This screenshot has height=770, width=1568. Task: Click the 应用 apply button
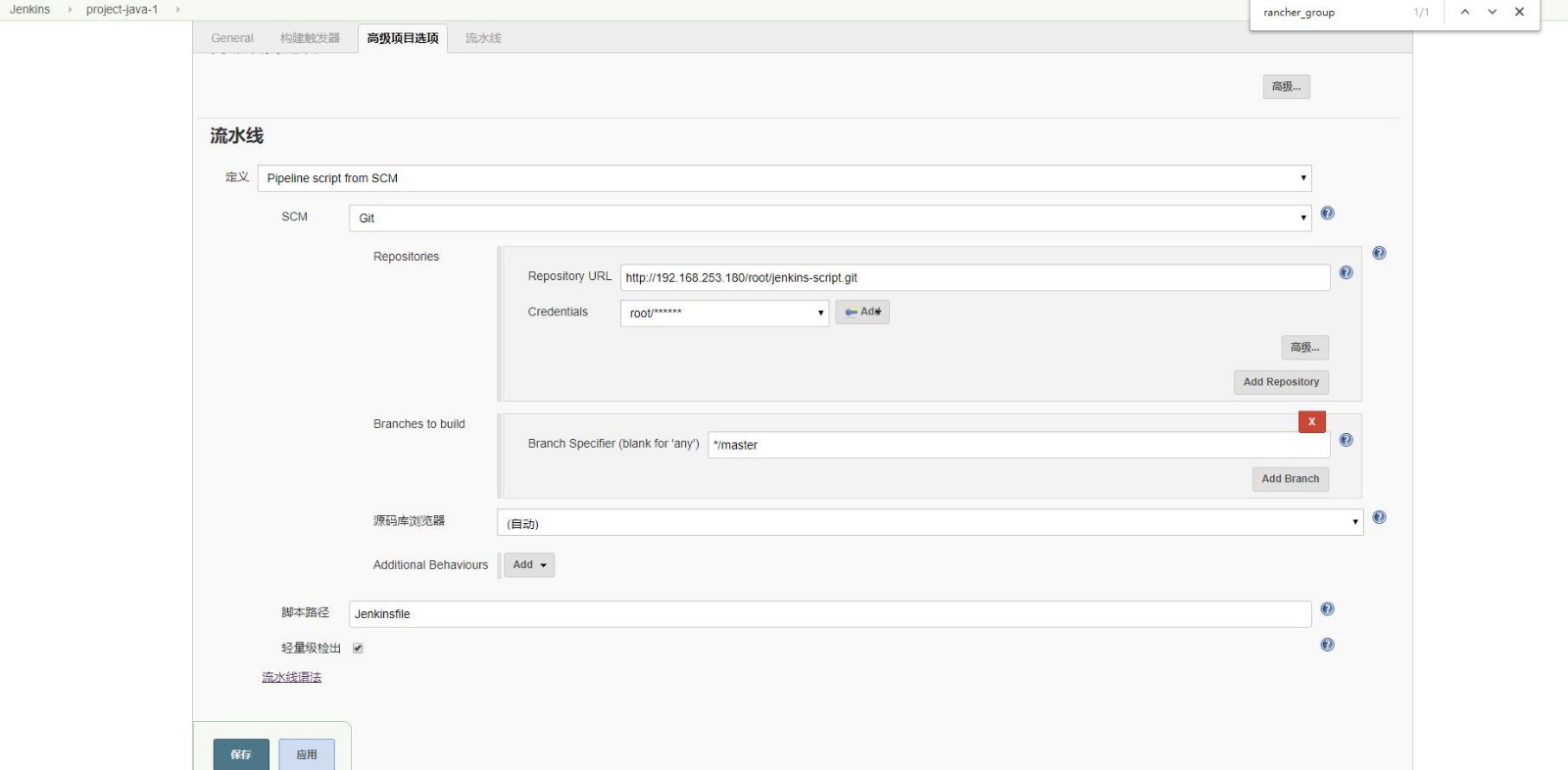[x=307, y=754]
